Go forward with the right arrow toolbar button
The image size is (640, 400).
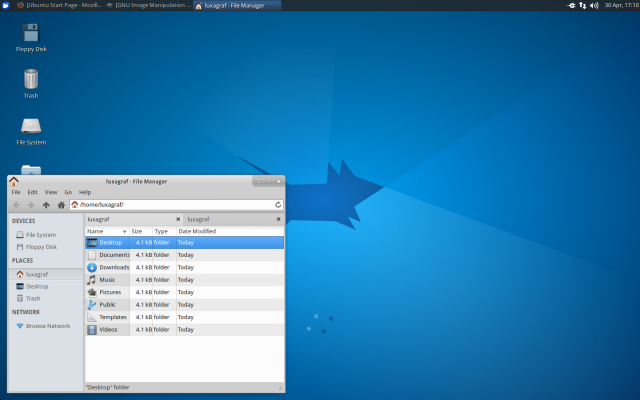point(31,205)
